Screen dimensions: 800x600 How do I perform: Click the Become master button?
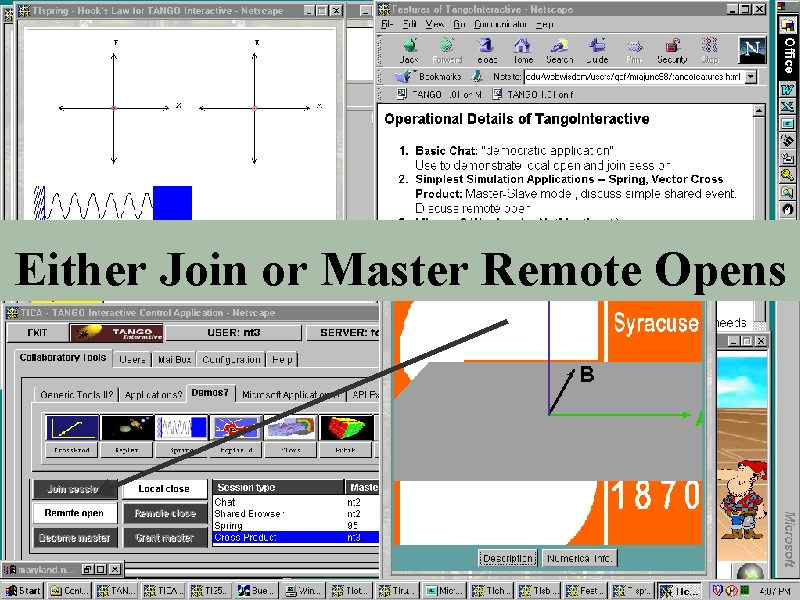tap(74, 538)
